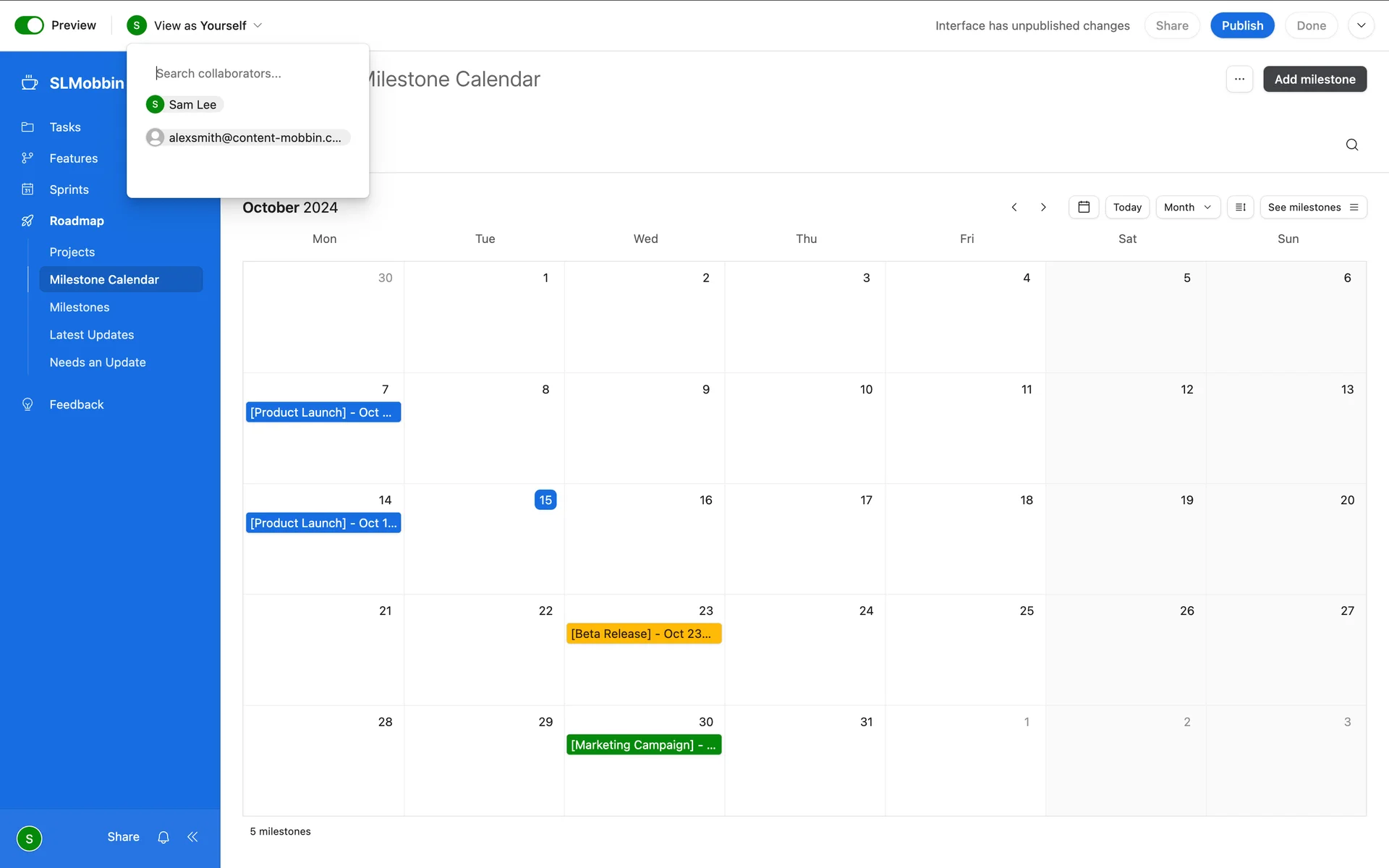The image size is (1389, 868).
Task: Expand the Month view dropdown
Action: click(x=1187, y=207)
